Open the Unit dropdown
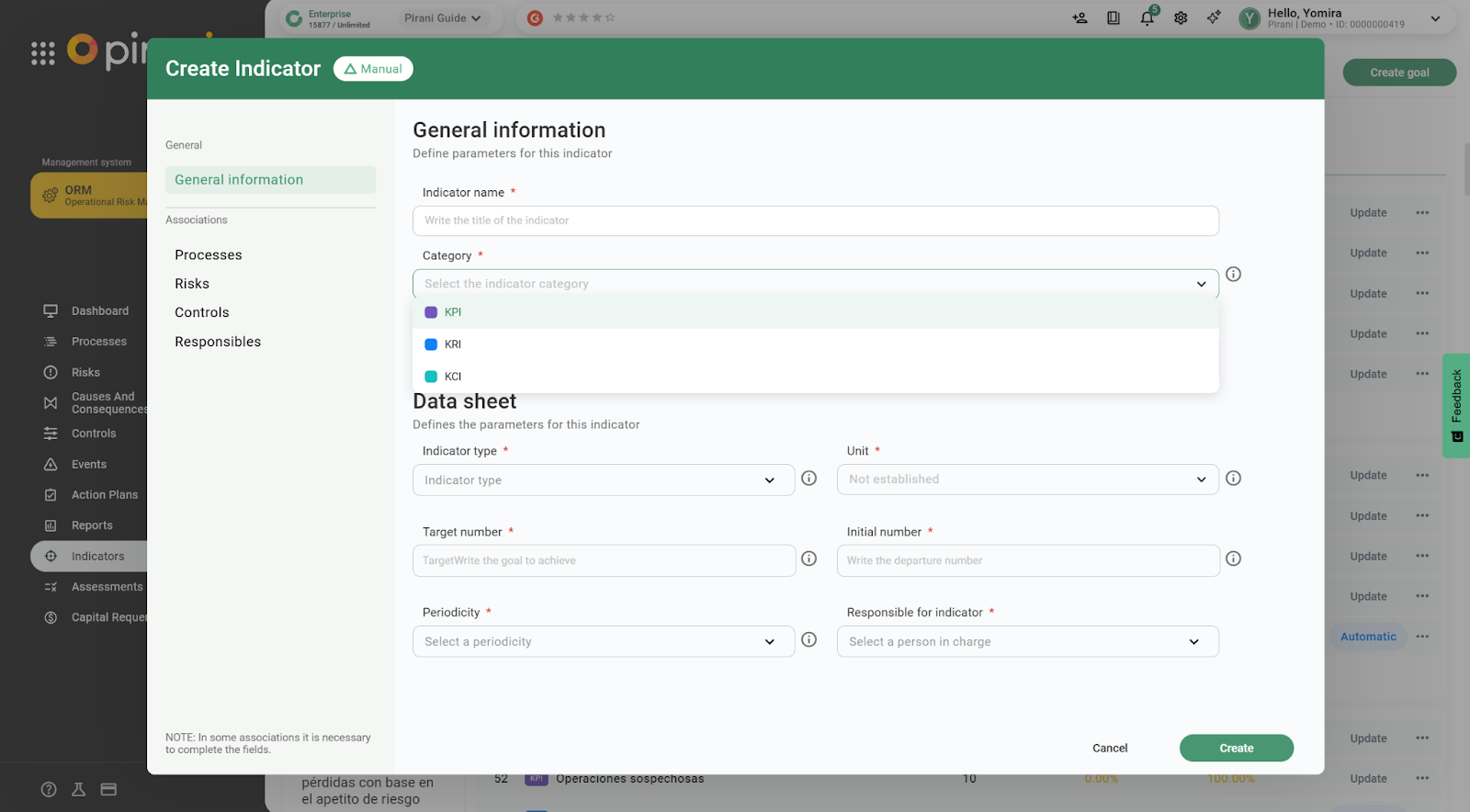 click(x=1026, y=479)
